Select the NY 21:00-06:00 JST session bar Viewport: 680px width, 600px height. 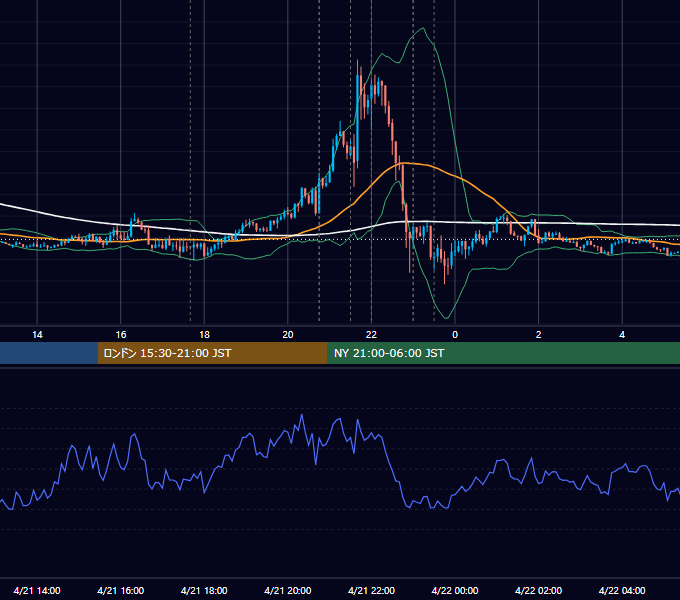coord(503,353)
